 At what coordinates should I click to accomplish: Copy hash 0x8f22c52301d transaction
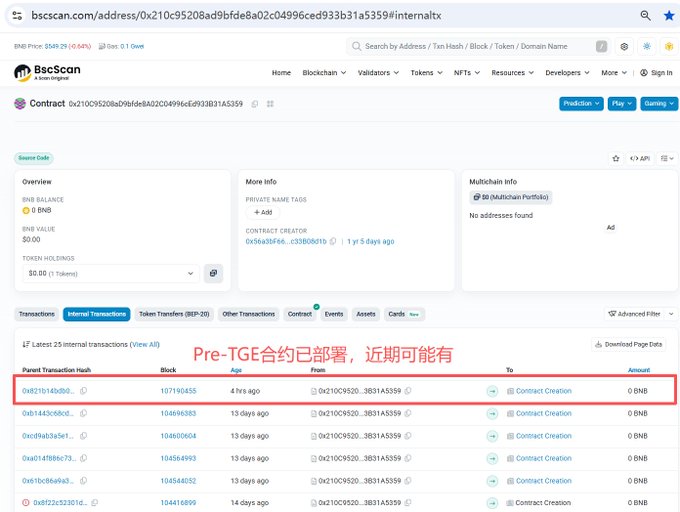click(x=95, y=503)
